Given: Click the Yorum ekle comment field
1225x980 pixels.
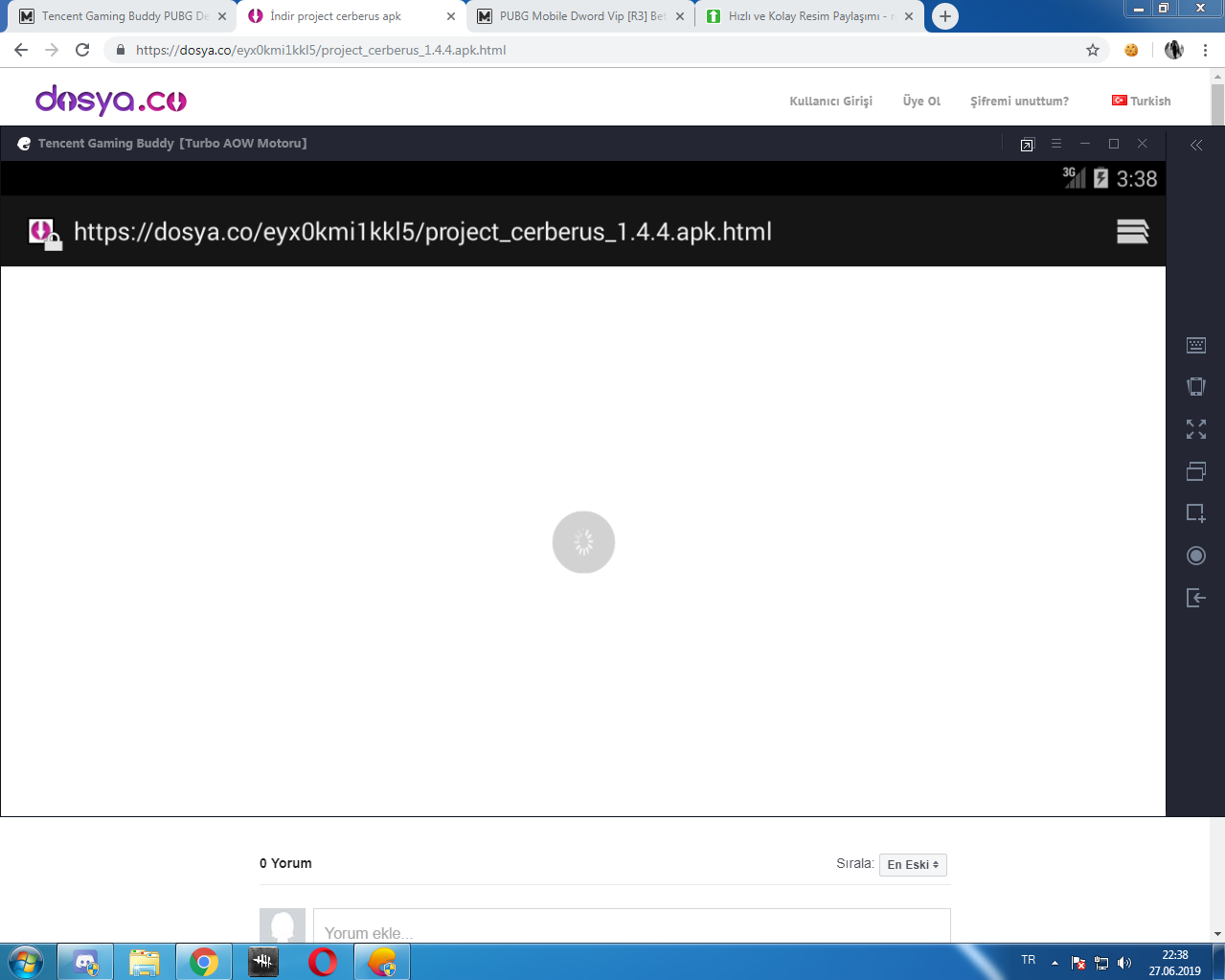Looking at the screenshot, I should pyautogui.click(x=631, y=926).
